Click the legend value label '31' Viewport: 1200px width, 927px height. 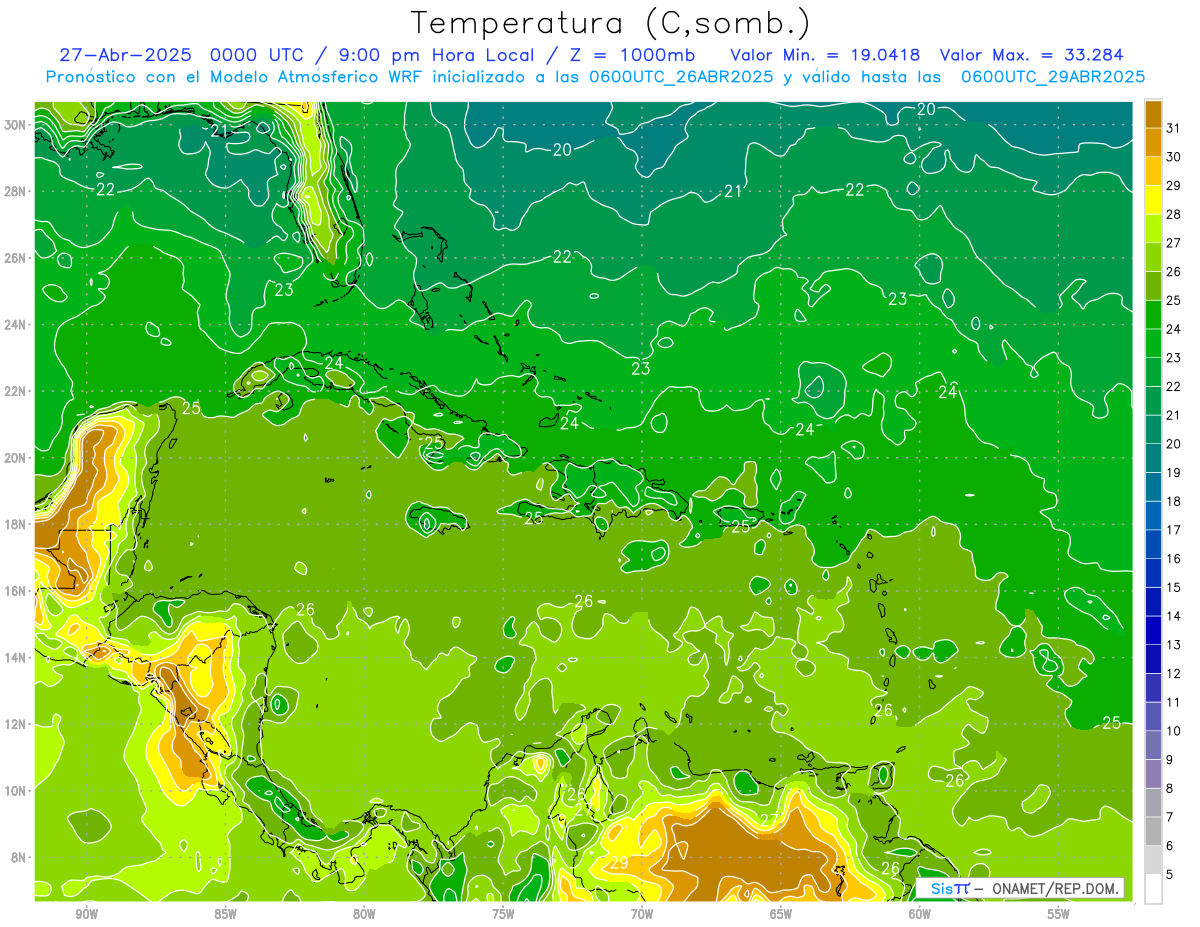(1175, 127)
